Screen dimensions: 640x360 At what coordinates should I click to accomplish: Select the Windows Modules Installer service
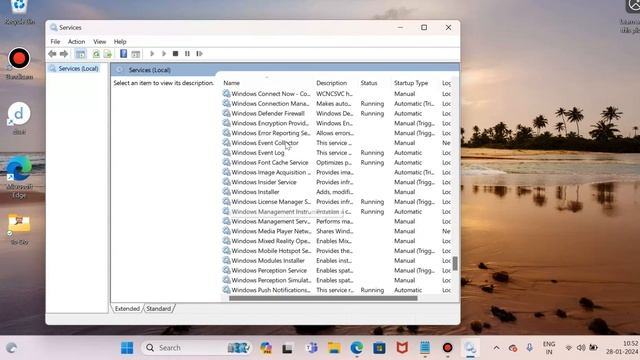(337, 260)
